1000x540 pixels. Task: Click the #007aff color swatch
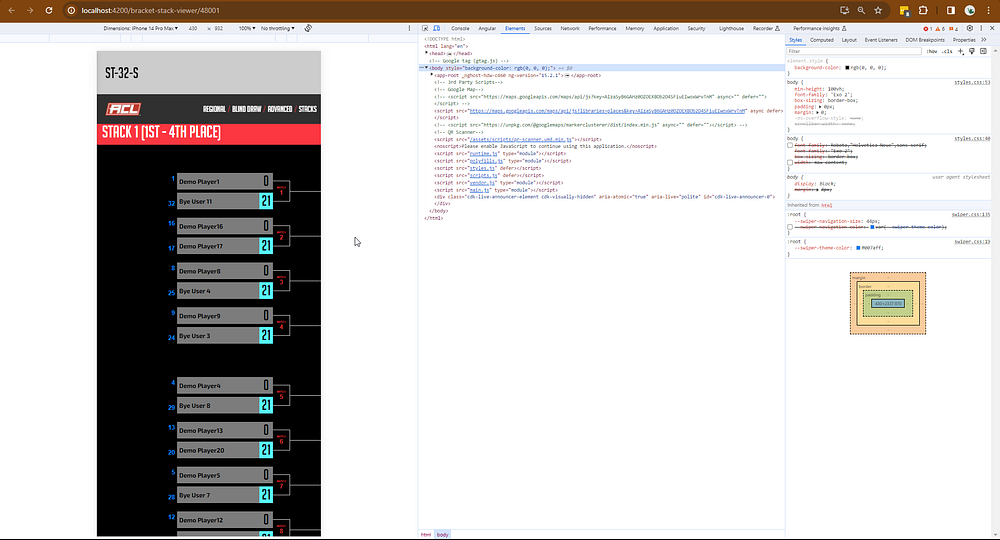(857, 248)
